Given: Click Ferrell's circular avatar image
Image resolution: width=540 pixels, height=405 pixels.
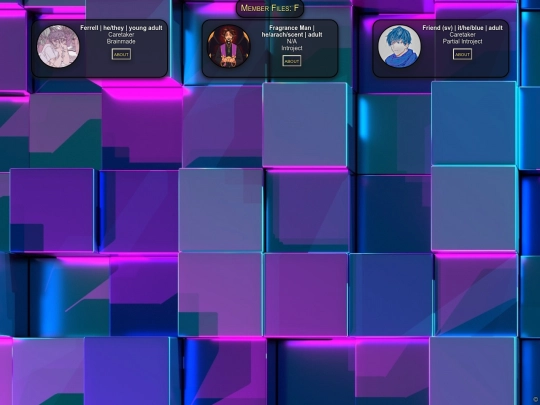Looking at the screenshot, I should pyautogui.click(x=58, y=46).
